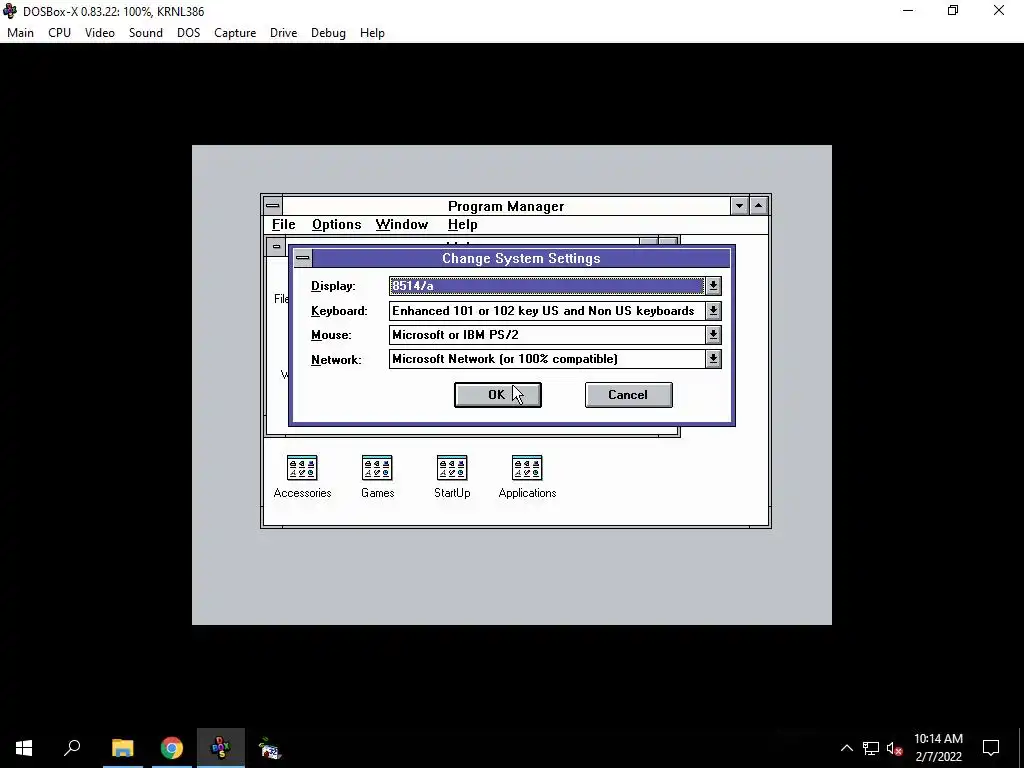Maximize Program Manager with up-arrow button
Viewport: 1024px width, 768px height.
pos(758,206)
